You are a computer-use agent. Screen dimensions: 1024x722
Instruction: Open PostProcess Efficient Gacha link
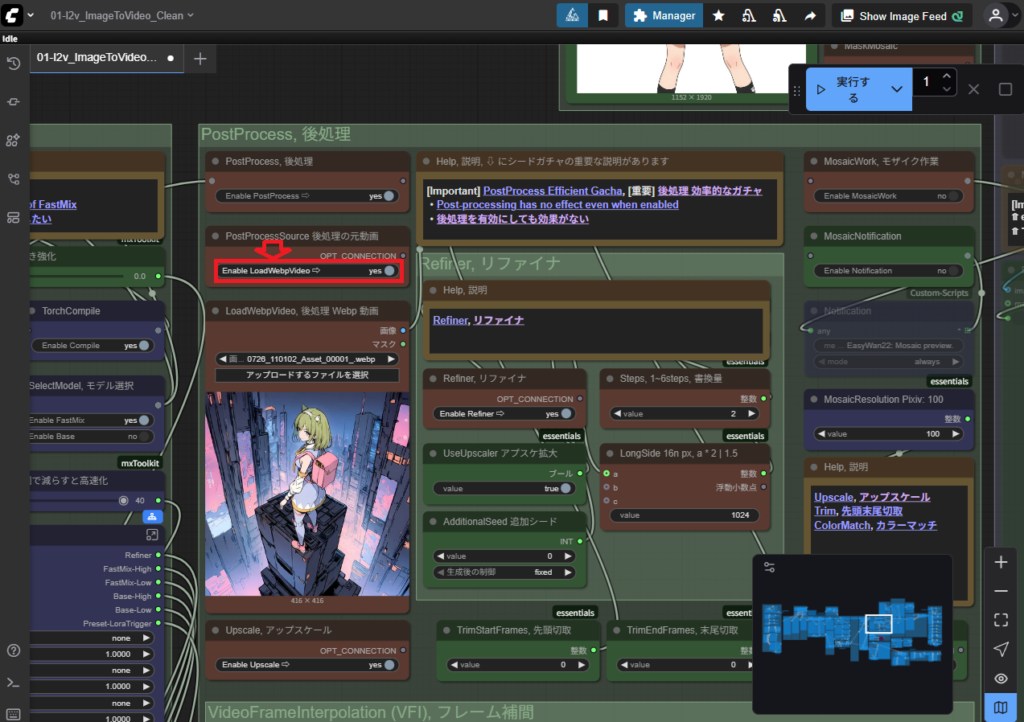tap(552, 191)
